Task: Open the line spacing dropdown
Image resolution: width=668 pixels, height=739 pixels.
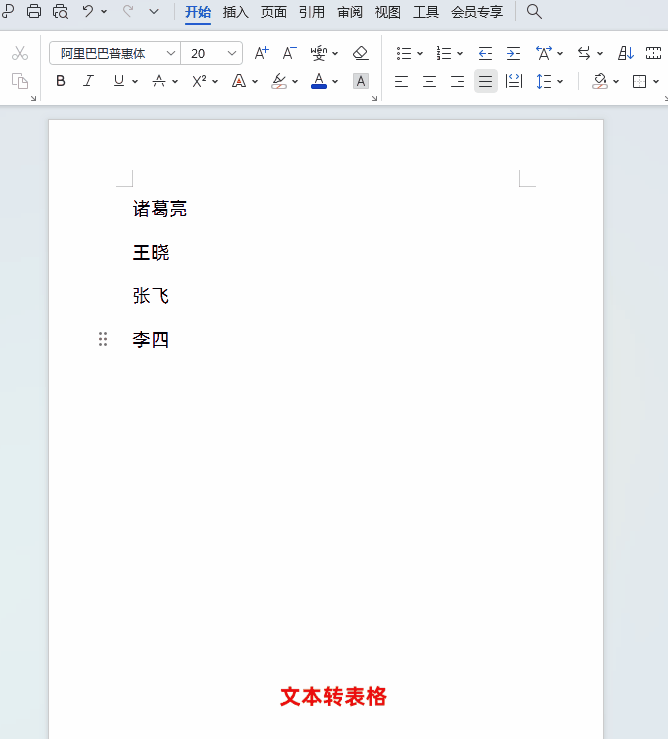Action: 549,81
